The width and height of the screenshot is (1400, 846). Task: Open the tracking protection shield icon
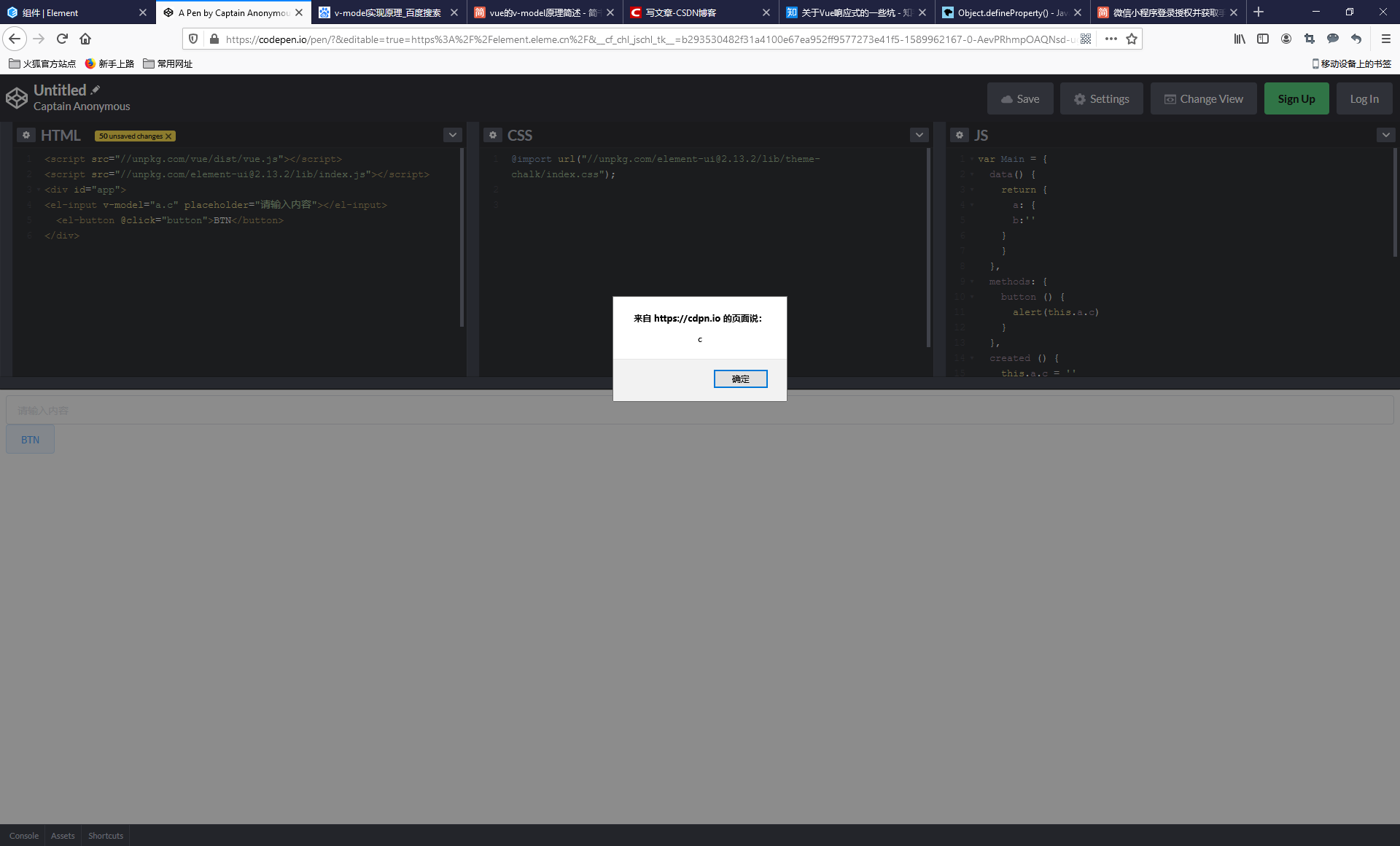(193, 39)
